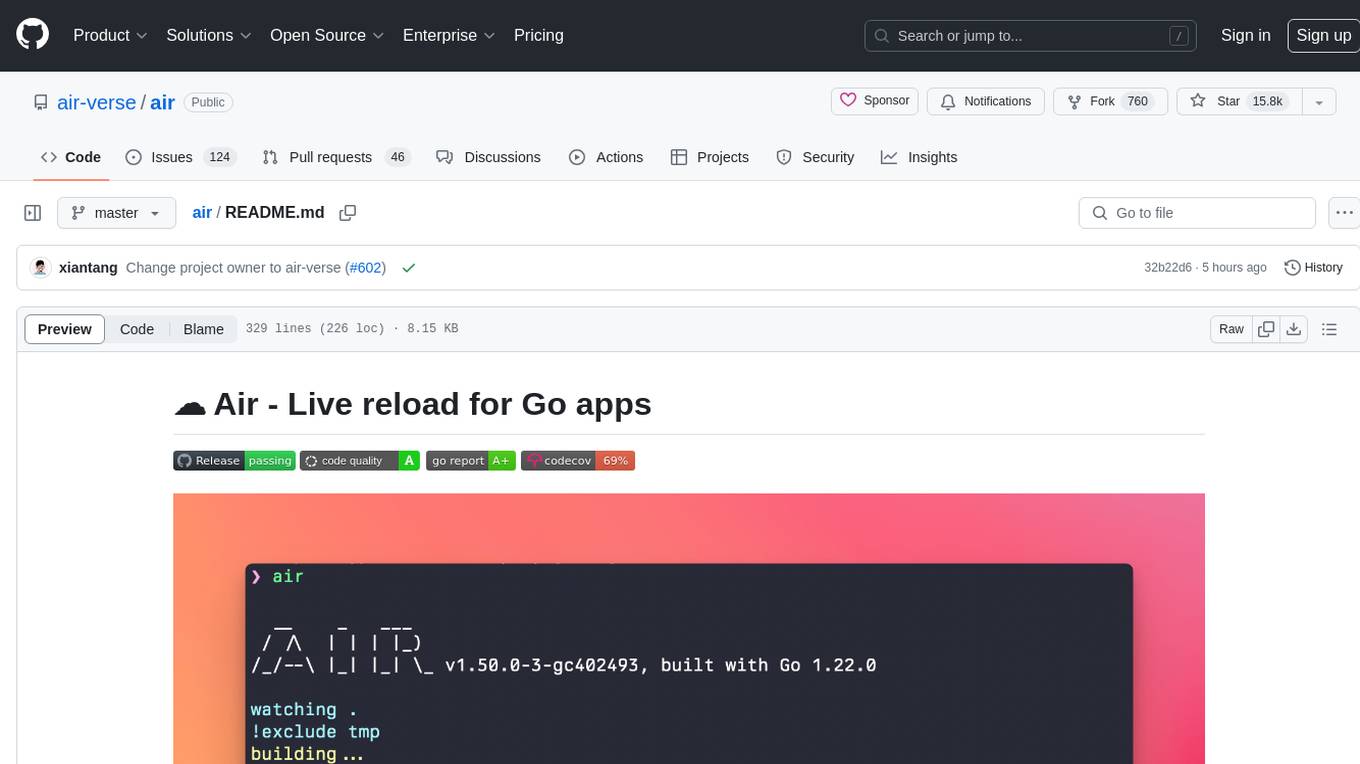Switch to Code view
1360x764 pixels.
click(137, 329)
